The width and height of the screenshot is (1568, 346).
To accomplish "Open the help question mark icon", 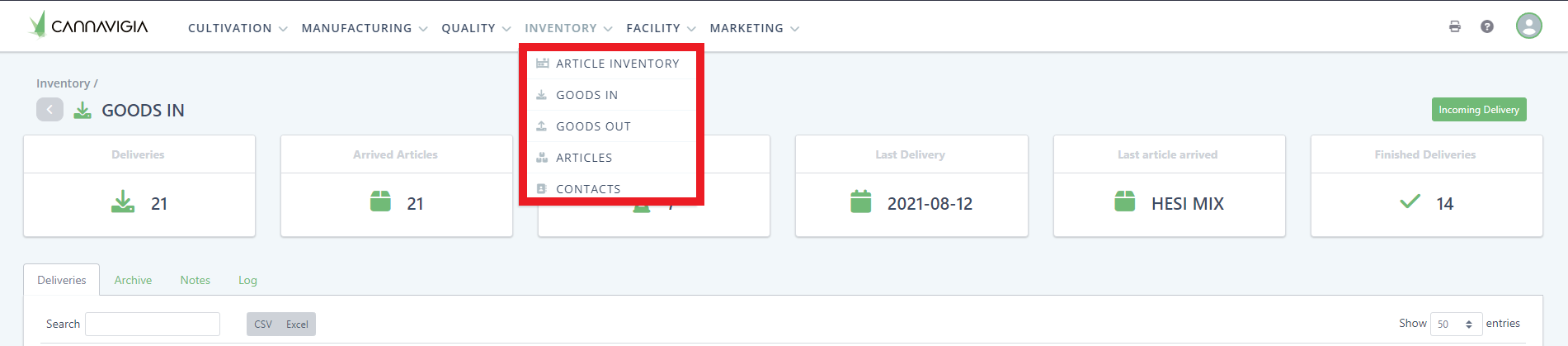I will [x=1487, y=26].
